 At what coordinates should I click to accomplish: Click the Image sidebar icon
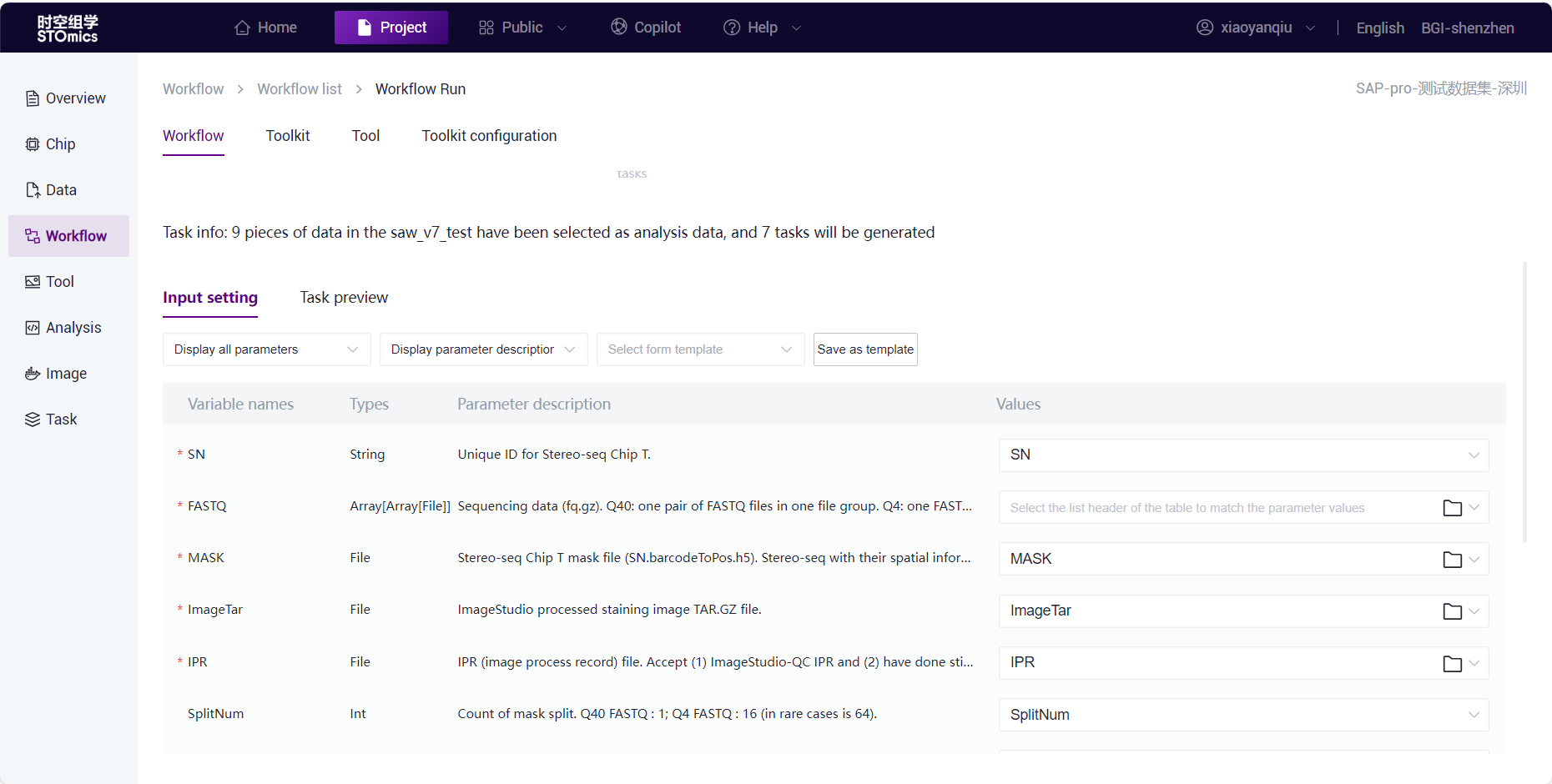click(x=33, y=374)
